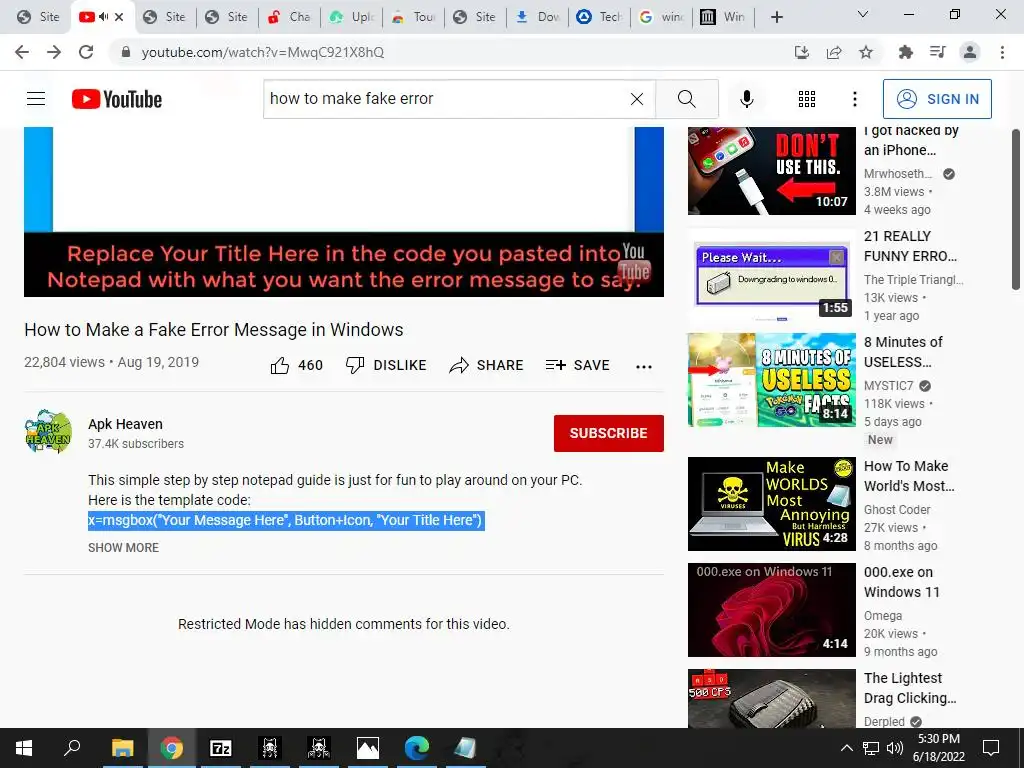Switch to the first Site tab
This screenshot has height=768, width=1024.
coord(38,17)
